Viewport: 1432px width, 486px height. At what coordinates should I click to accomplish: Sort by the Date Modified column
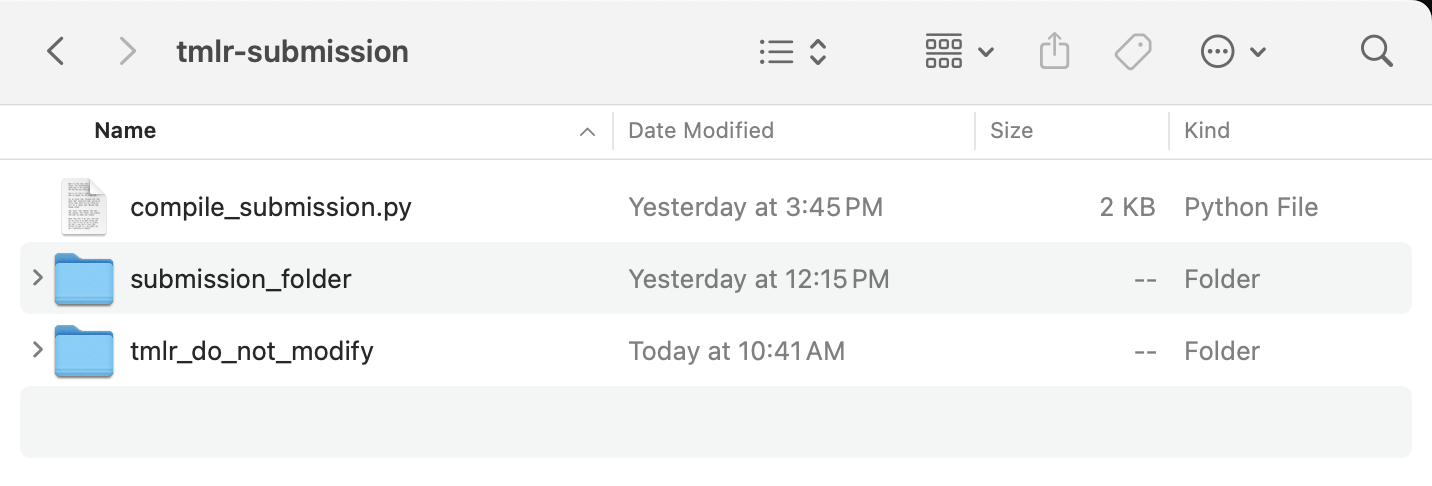pos(700,131)
